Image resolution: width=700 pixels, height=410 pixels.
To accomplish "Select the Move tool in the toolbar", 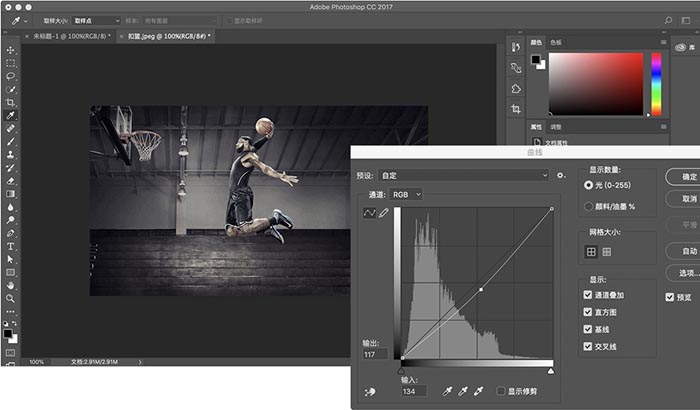I will pos(11,49).
